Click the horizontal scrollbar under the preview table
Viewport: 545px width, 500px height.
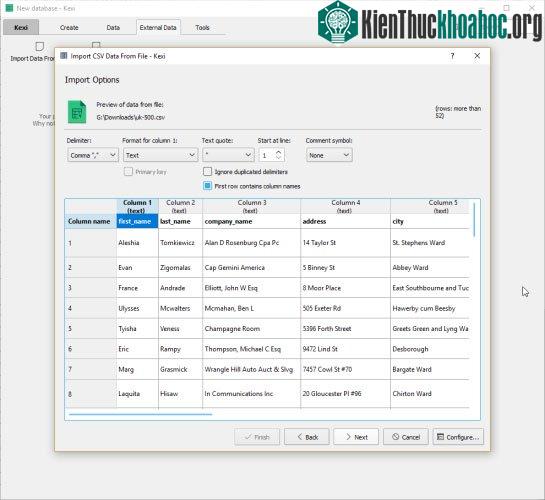coord(140,414)
